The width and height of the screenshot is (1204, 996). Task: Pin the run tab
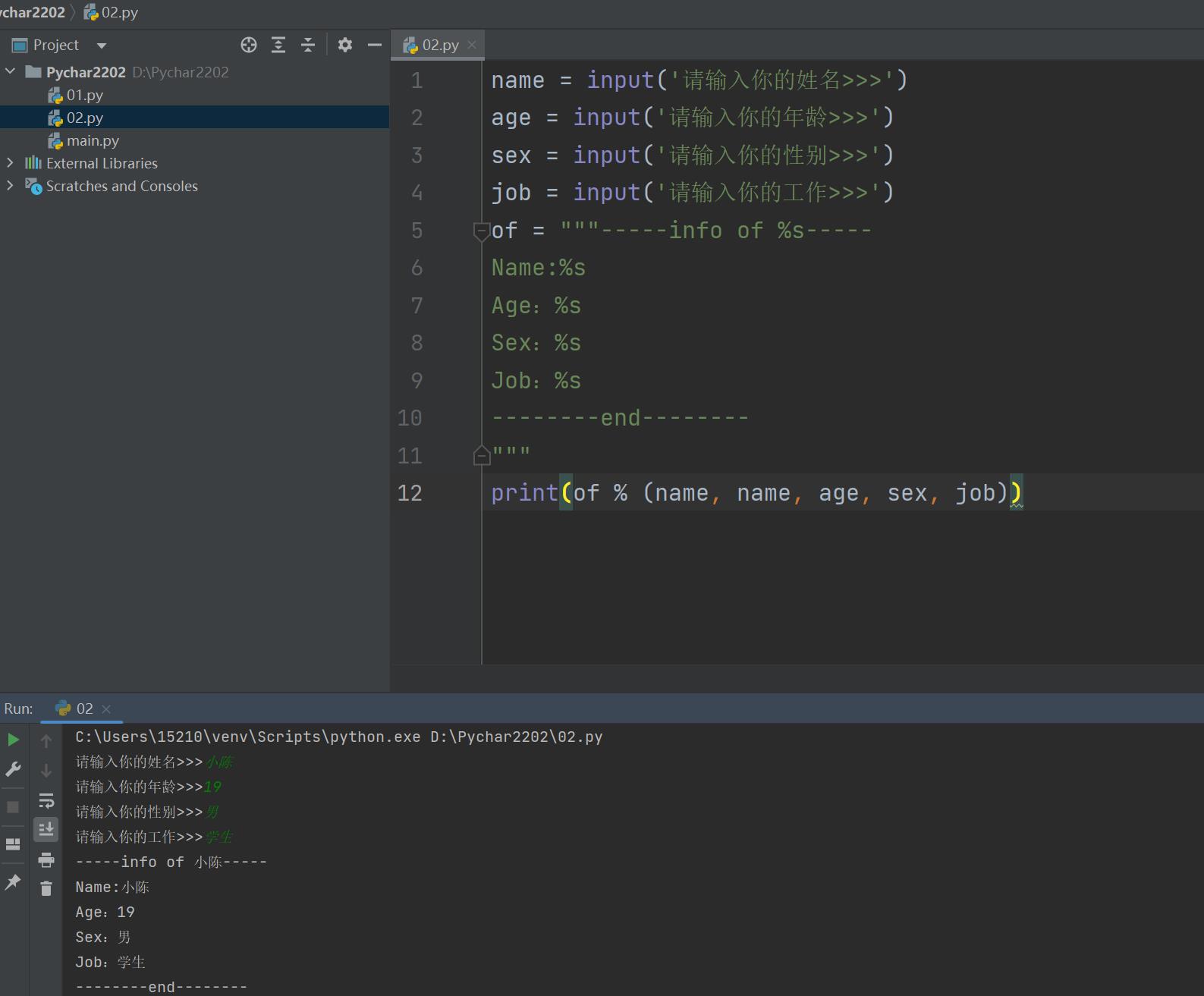click(x=13, y=882)
